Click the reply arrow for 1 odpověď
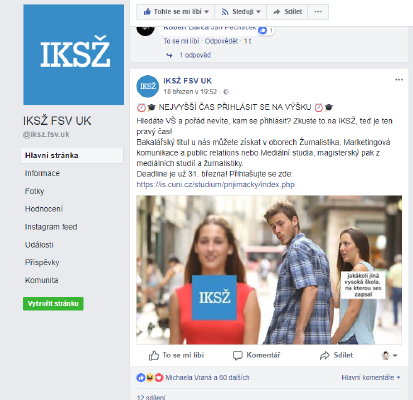 [x=169, y=55]
